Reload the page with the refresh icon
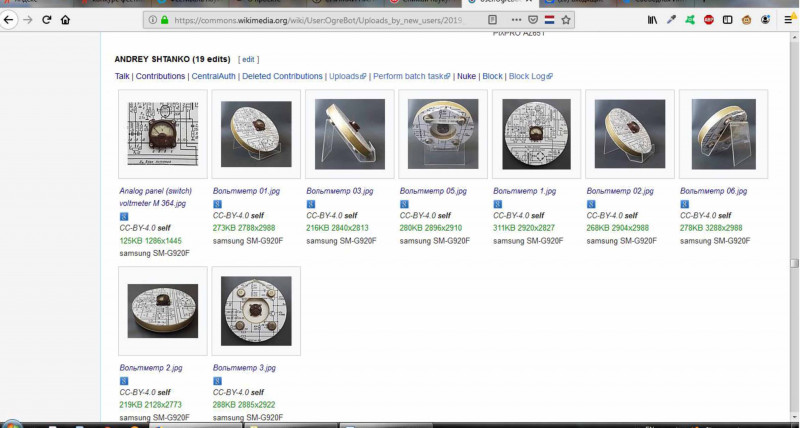Viewport: 800px width, 428px height. pos(46,20)
